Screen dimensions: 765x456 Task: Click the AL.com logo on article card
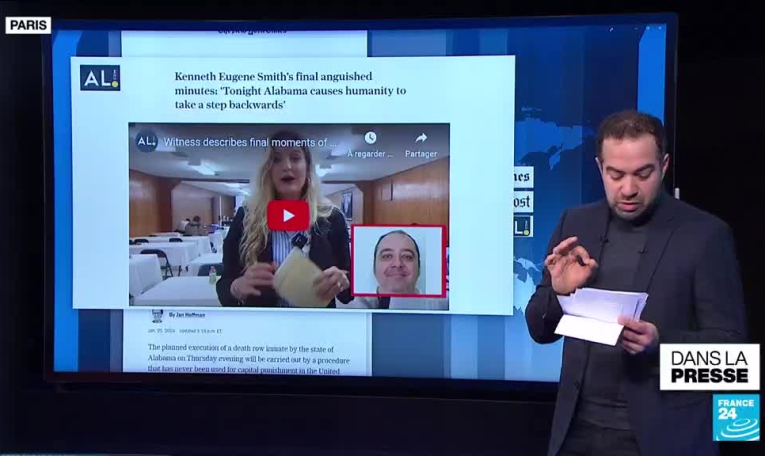click(100, 78)
